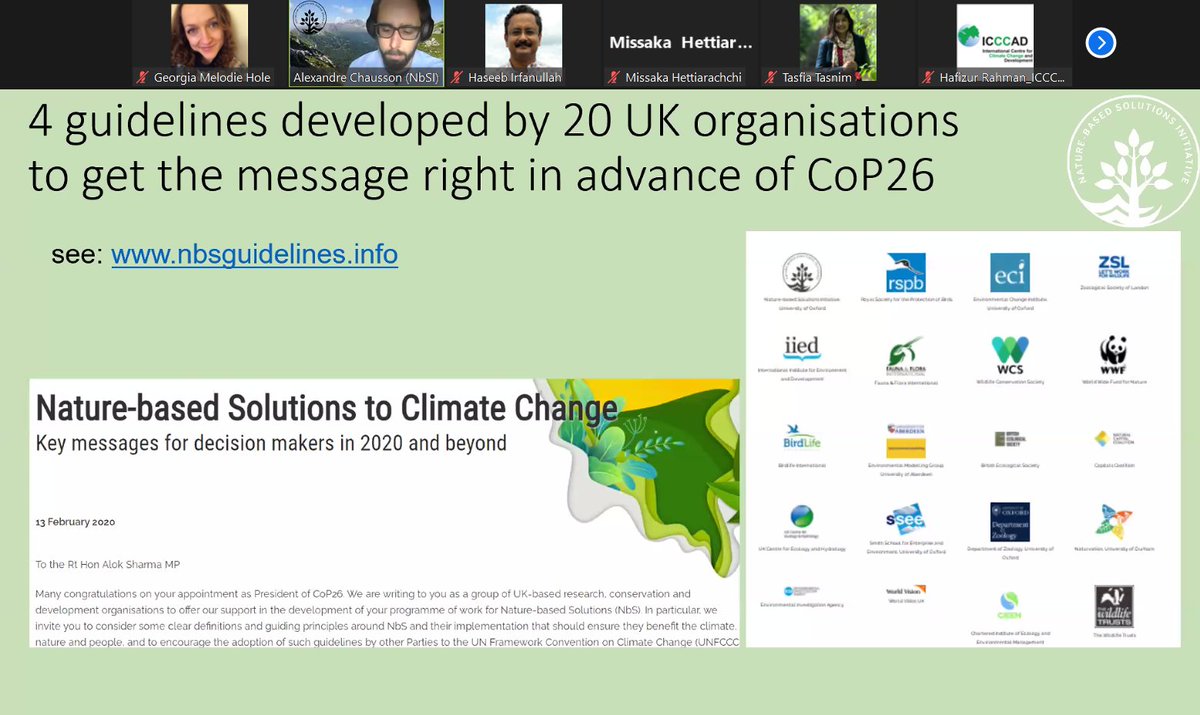Click slide title '4 guidelines developed by 20 UK organisations'

[494, 122]
